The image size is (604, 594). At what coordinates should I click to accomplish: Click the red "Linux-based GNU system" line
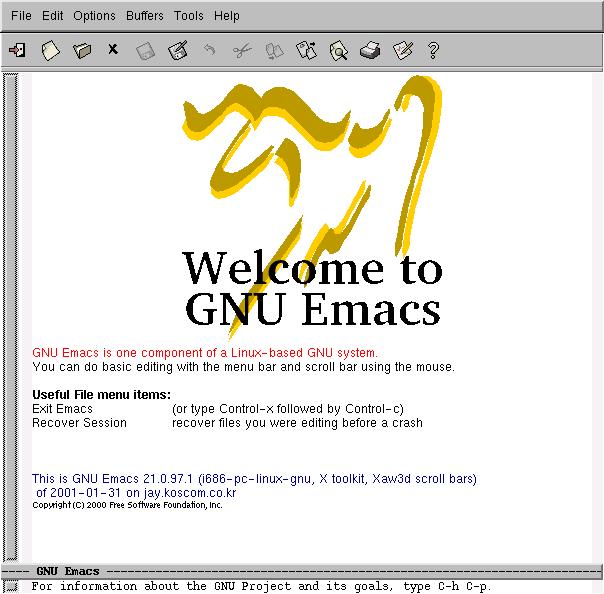pyautogui.click(x=205, y=352)
